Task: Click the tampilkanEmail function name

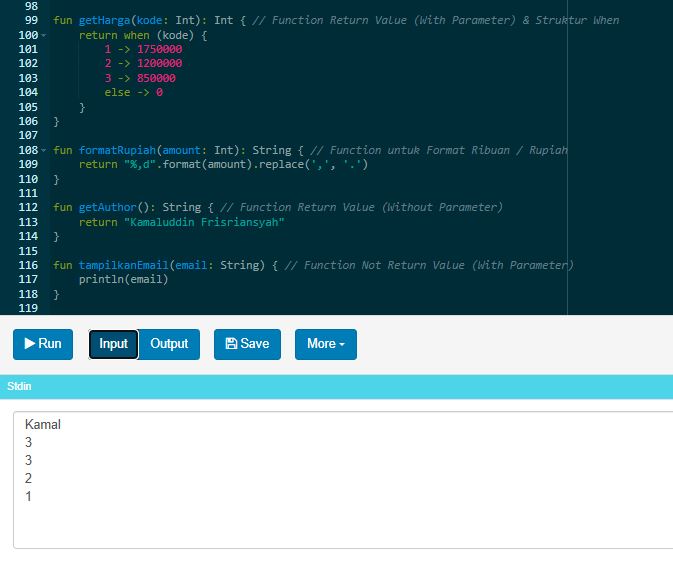Action: tap(124, 265)
